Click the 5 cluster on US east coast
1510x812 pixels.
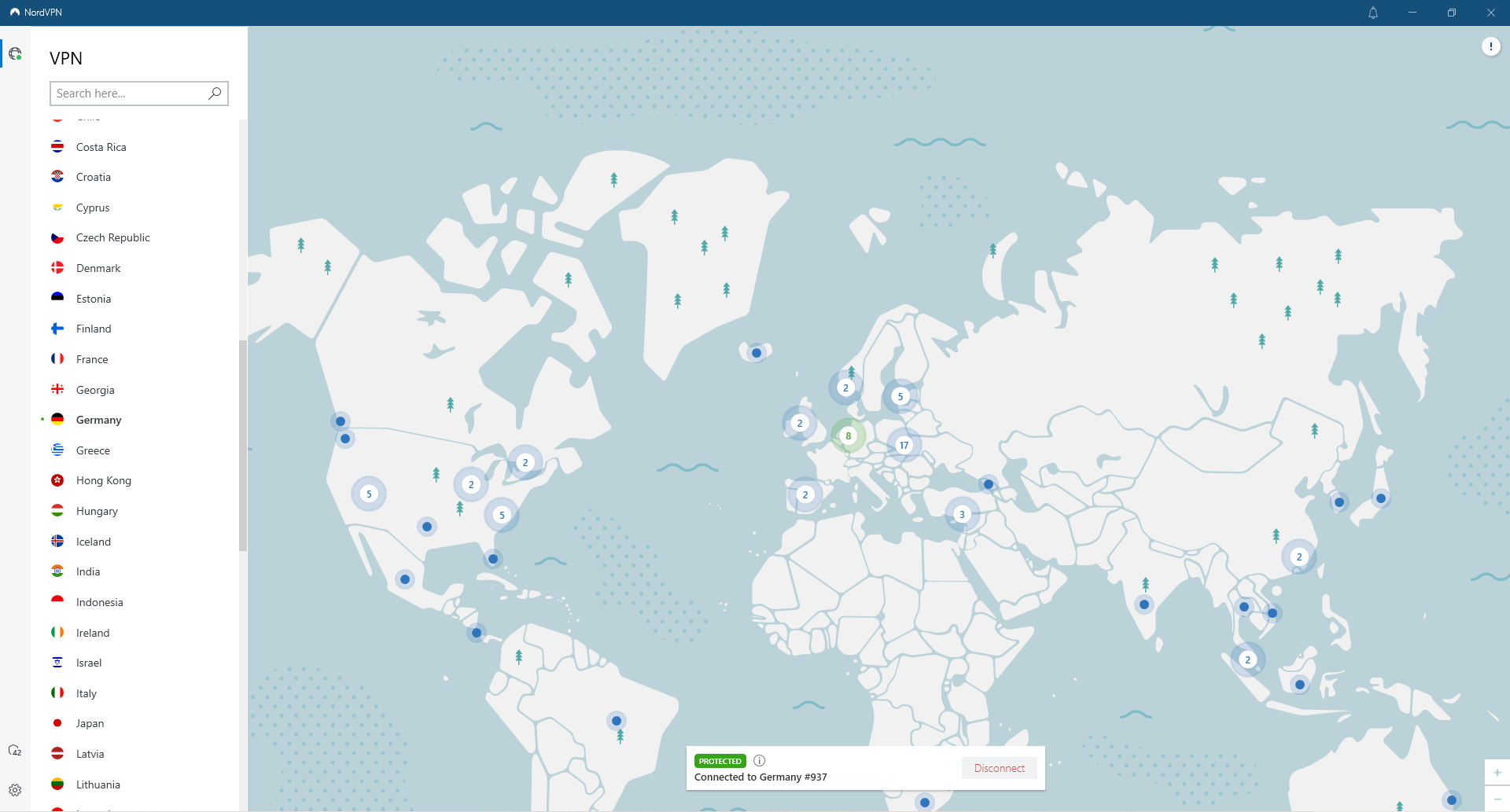[x=502, y=515]
